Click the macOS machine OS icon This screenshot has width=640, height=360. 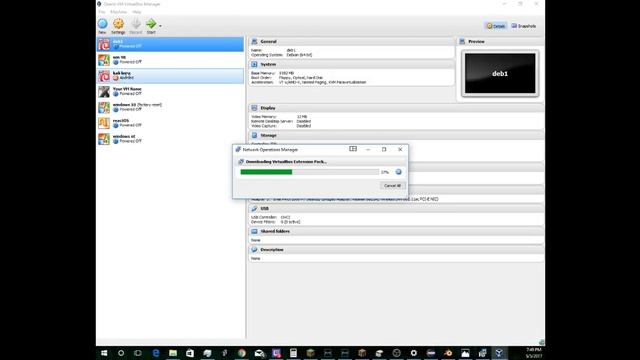pyautogui.click(x=104, y=123)
